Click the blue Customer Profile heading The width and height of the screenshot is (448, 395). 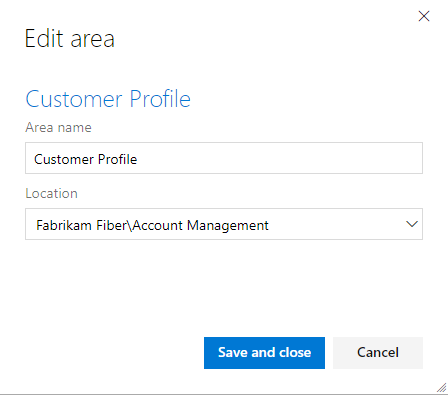[108, 99]
